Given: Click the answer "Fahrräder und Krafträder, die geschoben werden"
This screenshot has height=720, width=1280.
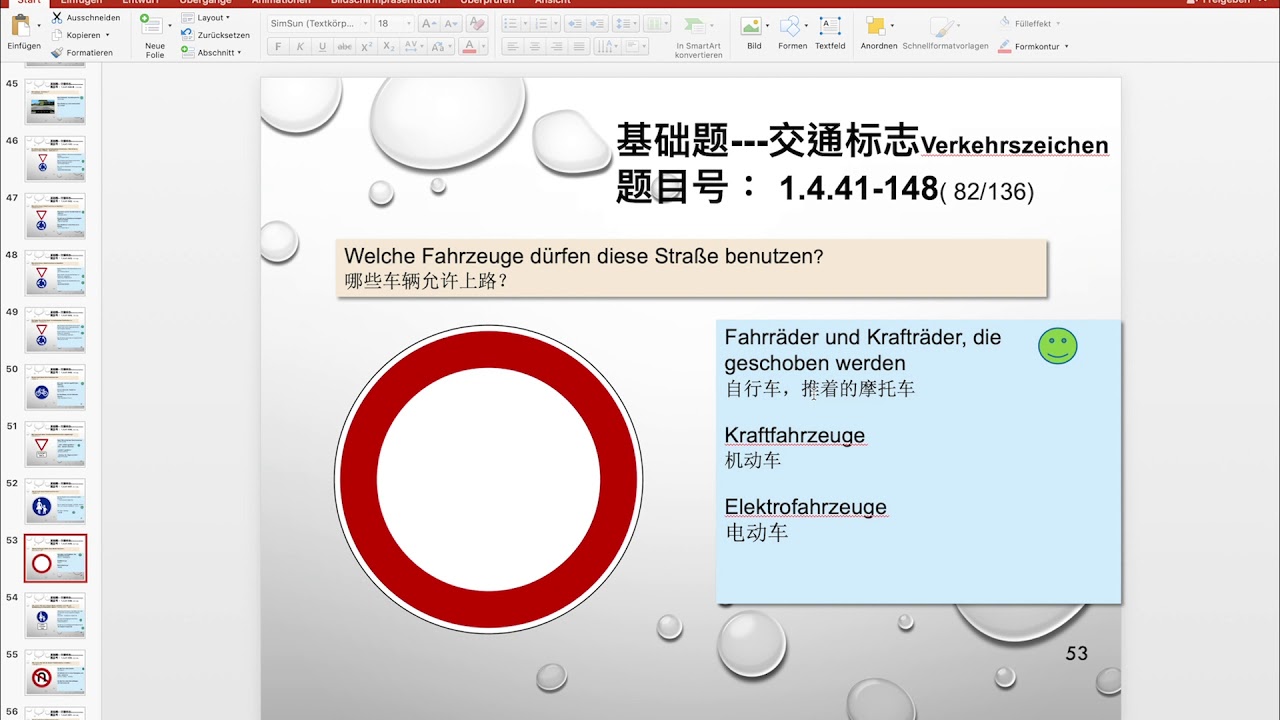Looking at the screenshot, I should coord(863,350).
